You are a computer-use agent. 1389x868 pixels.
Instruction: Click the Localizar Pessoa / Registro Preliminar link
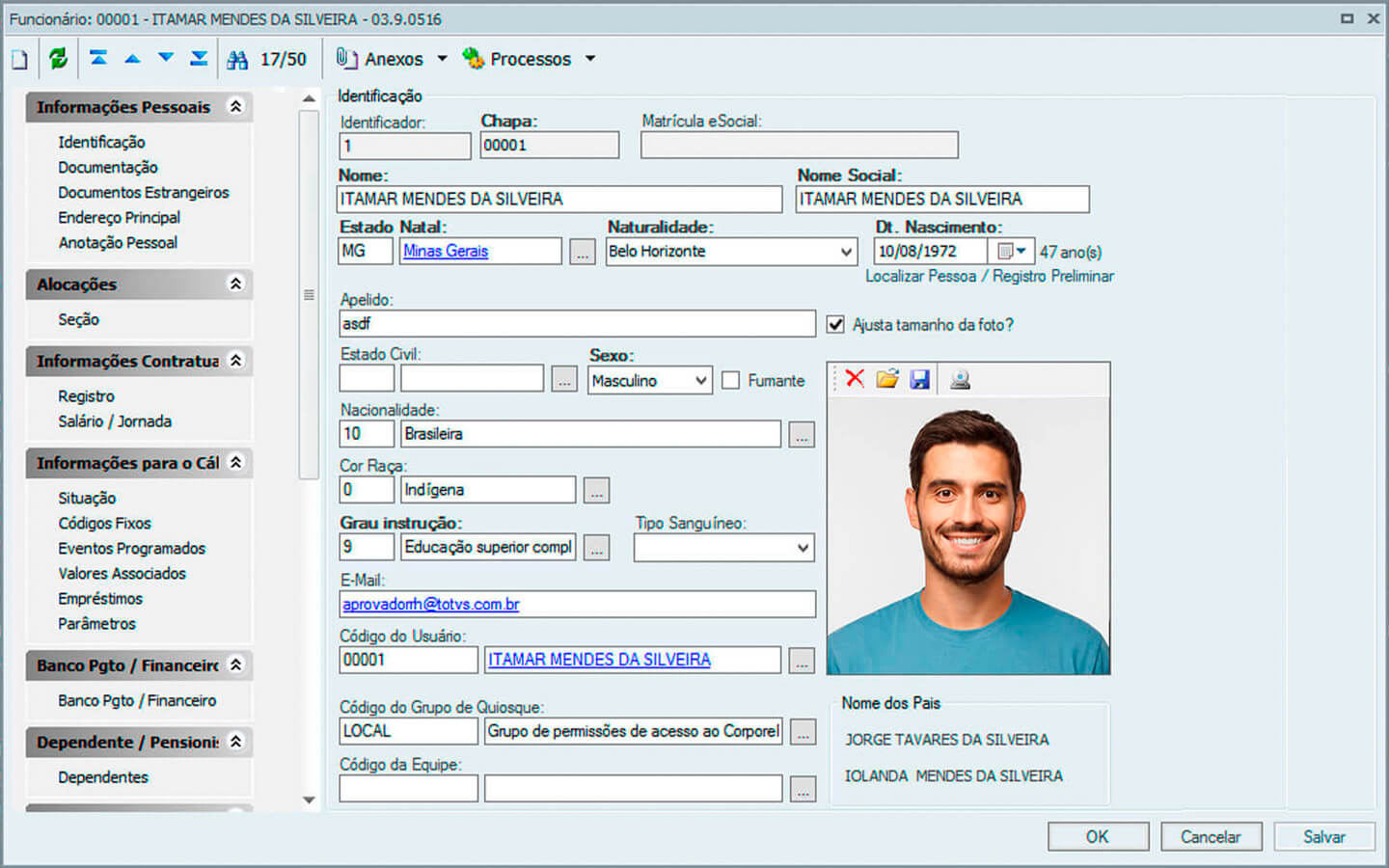(989, 277)
